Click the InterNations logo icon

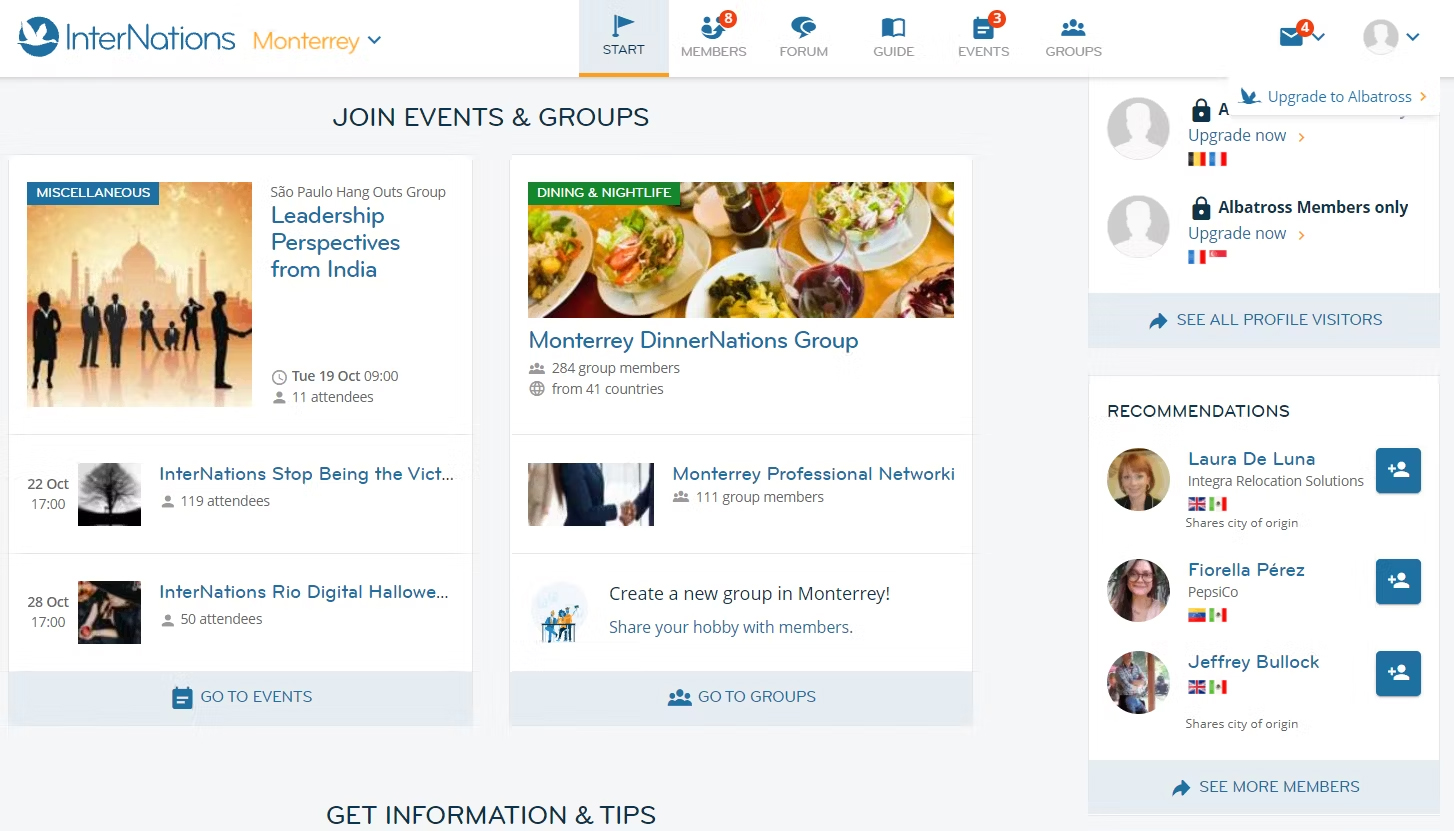point(38,38)
